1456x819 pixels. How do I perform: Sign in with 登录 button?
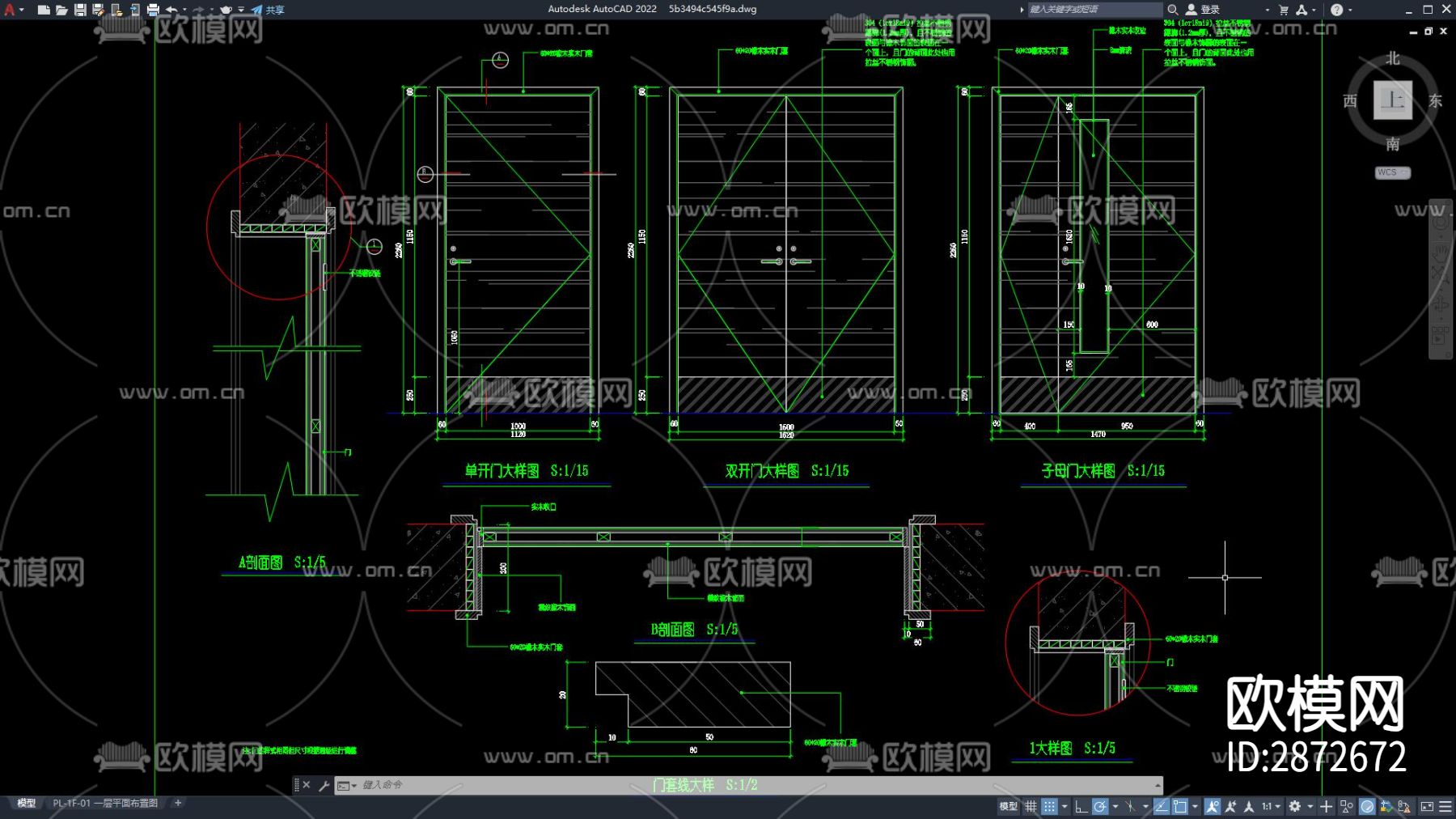click(1203, 10)
